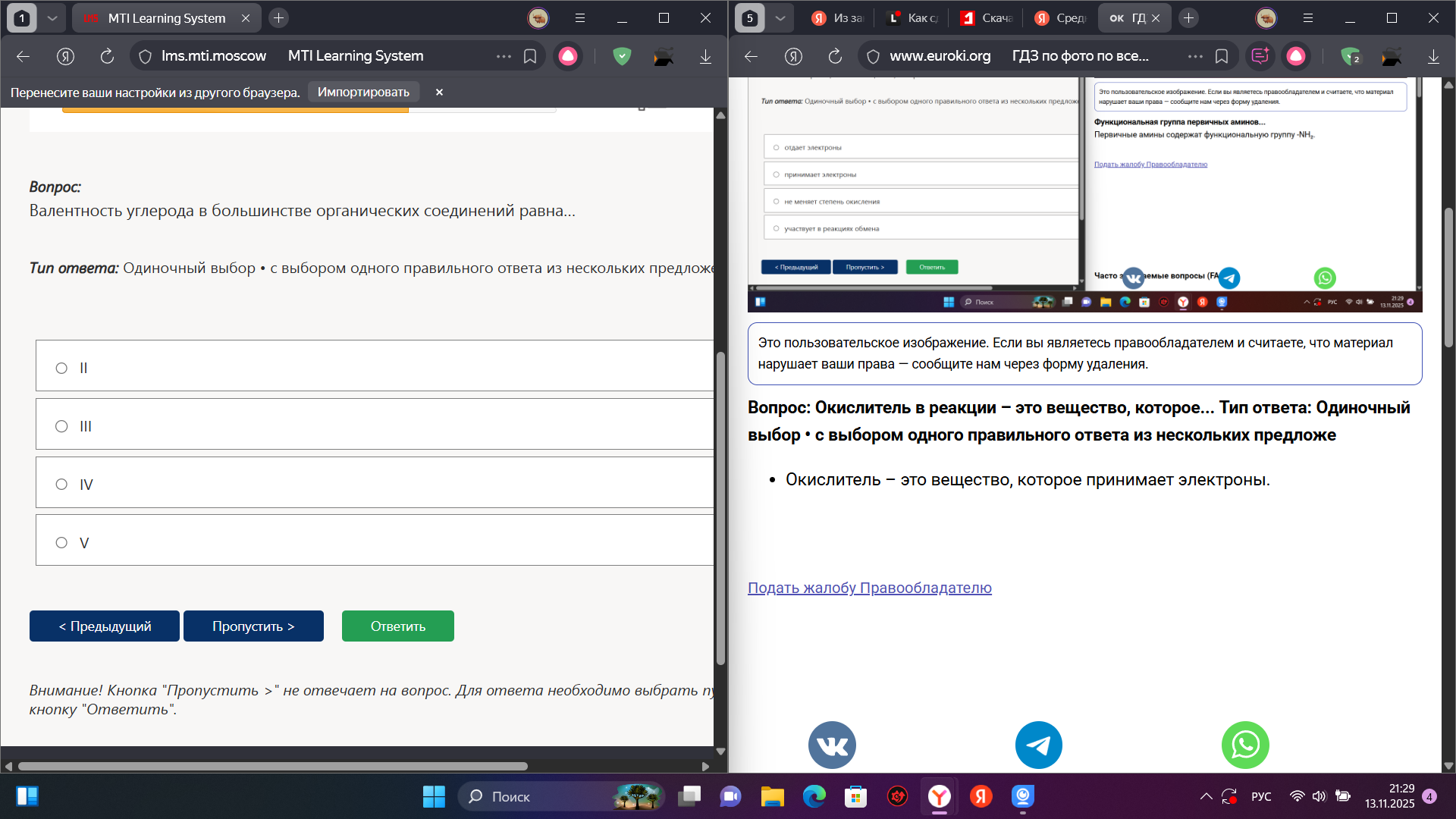Switch to the Скача tab
Viewport: 1456px width, 819px height.
tap(985, 18)
